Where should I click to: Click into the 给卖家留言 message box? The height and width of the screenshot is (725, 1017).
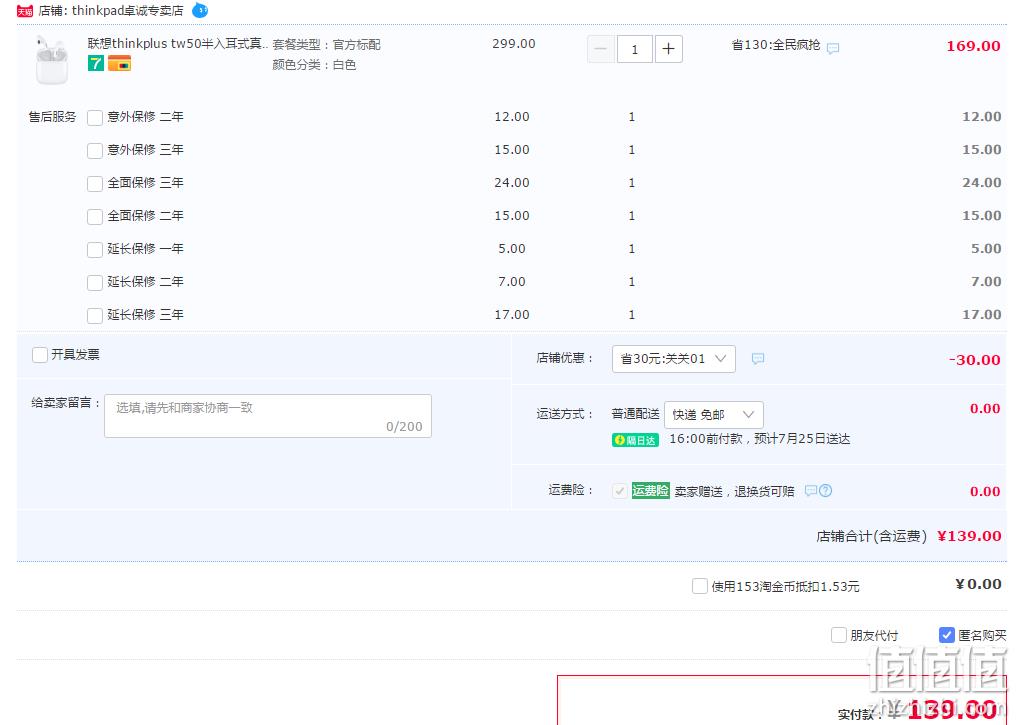pyautogui.click(x=268, y=416)
